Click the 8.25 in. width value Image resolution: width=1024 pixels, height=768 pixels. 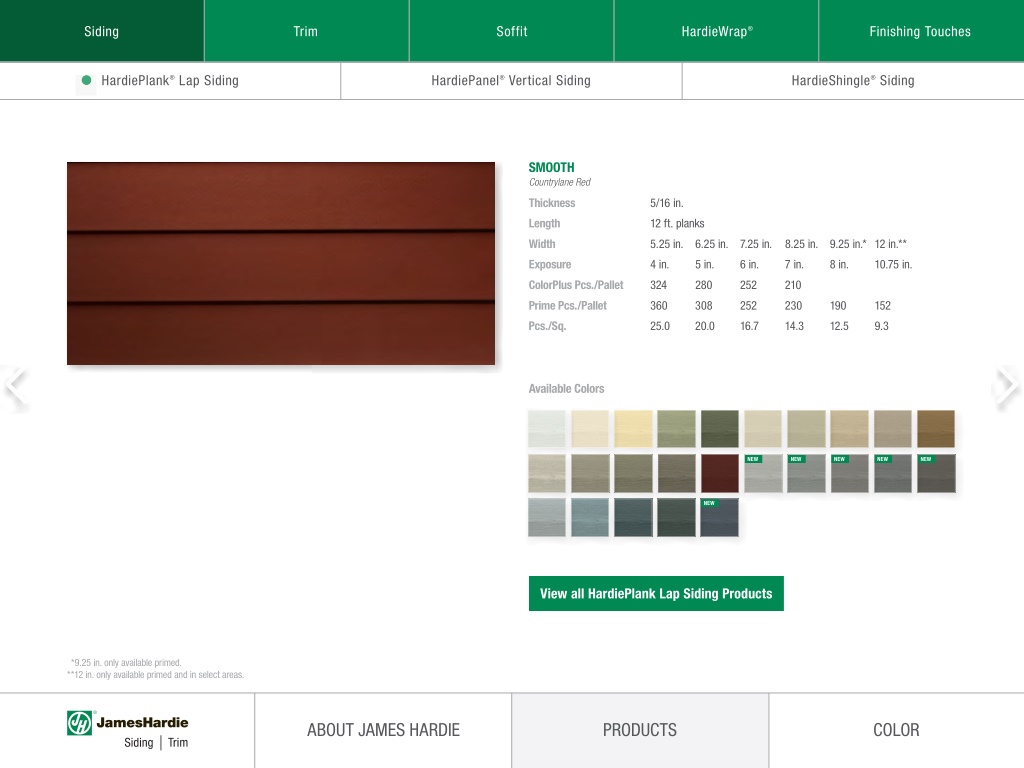[801, 244]
